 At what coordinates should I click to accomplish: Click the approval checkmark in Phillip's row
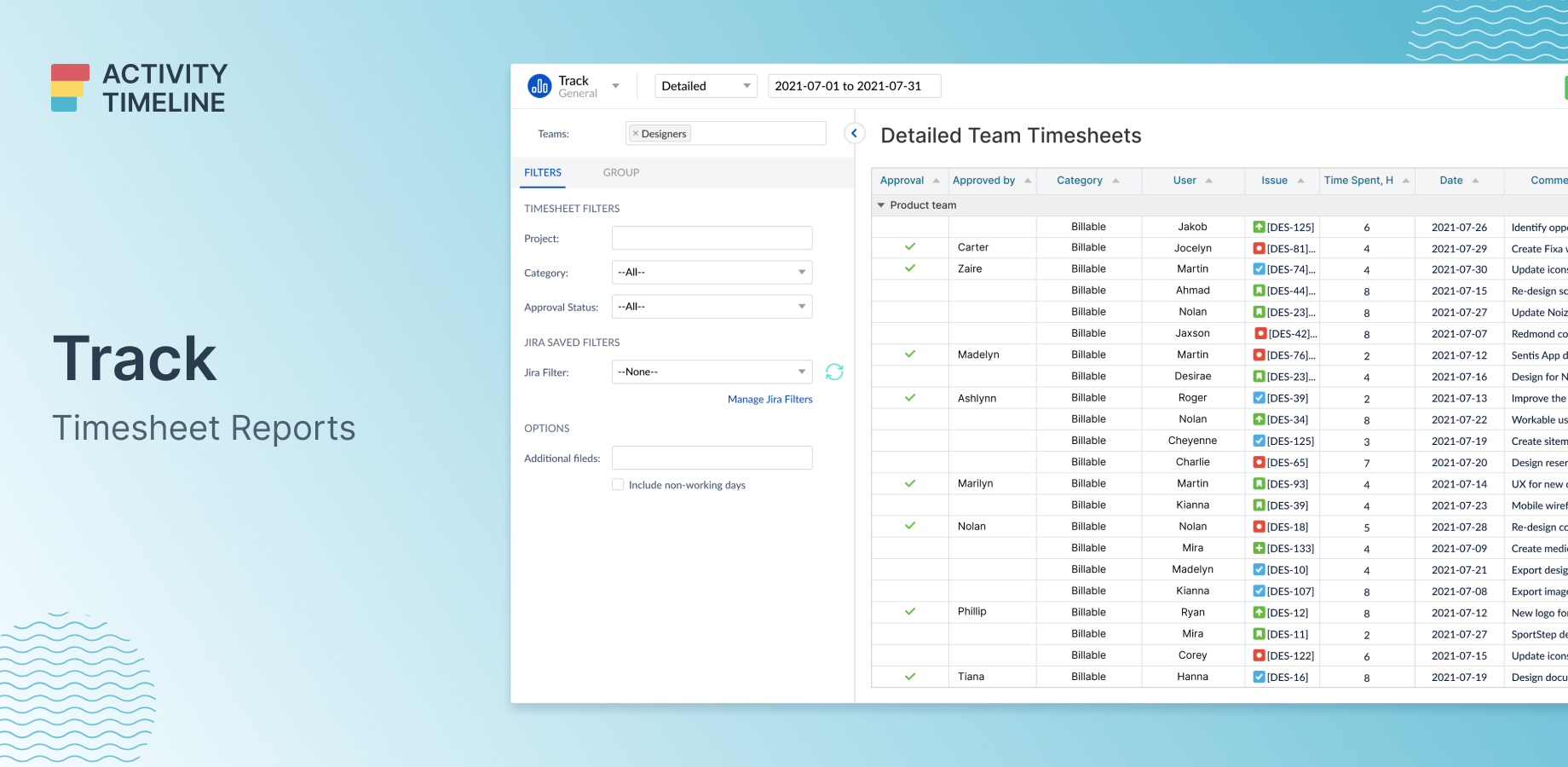coord(910,612)
